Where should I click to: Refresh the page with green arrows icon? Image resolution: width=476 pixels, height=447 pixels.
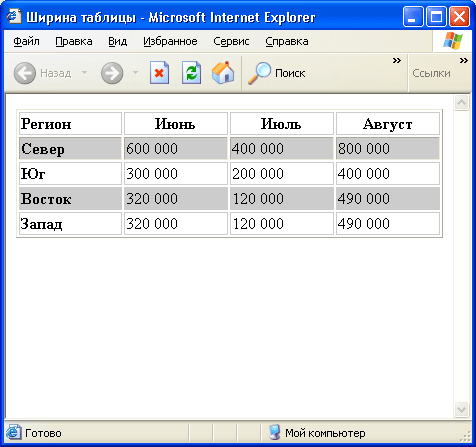coord(191,73)
